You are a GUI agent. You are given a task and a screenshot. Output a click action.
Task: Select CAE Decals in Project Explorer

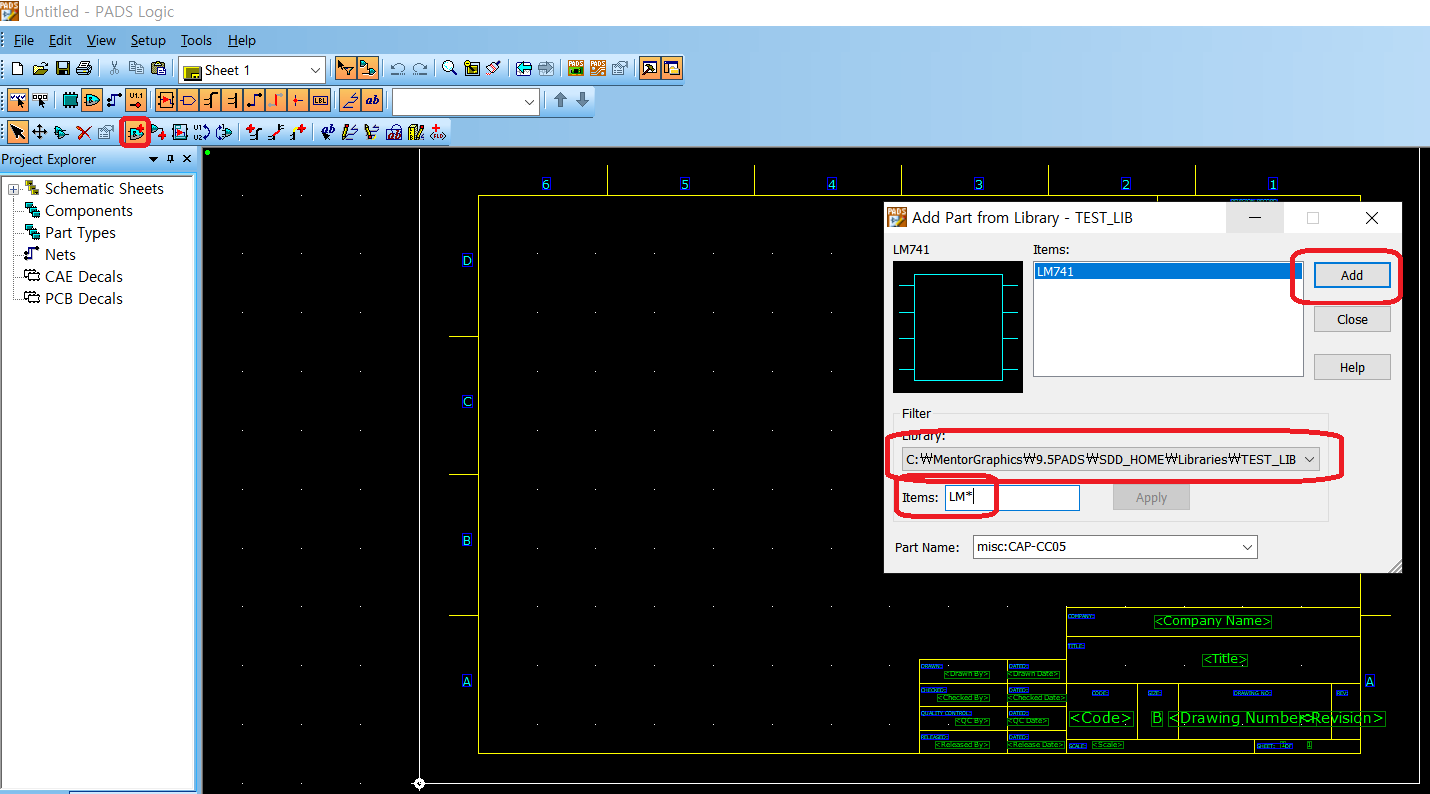(x=84, y=277)
